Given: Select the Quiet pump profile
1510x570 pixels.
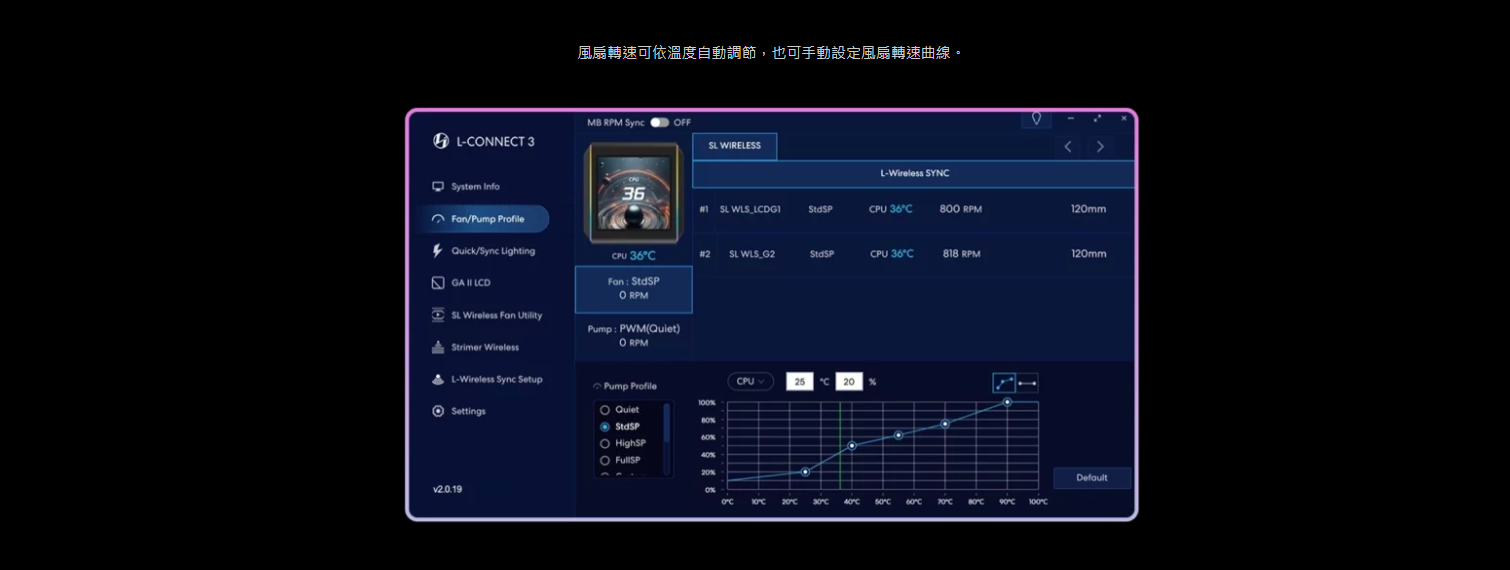Looking at the screenshot, I should (x=605, y=410).
